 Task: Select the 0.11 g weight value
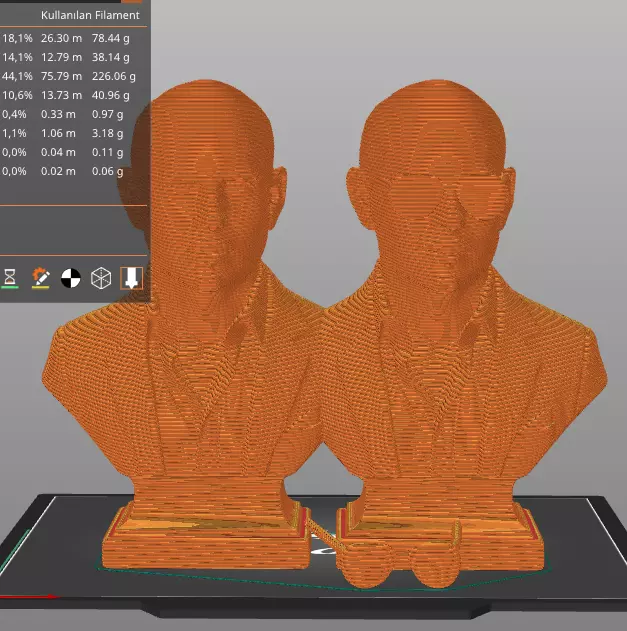(x=107, y=152)
